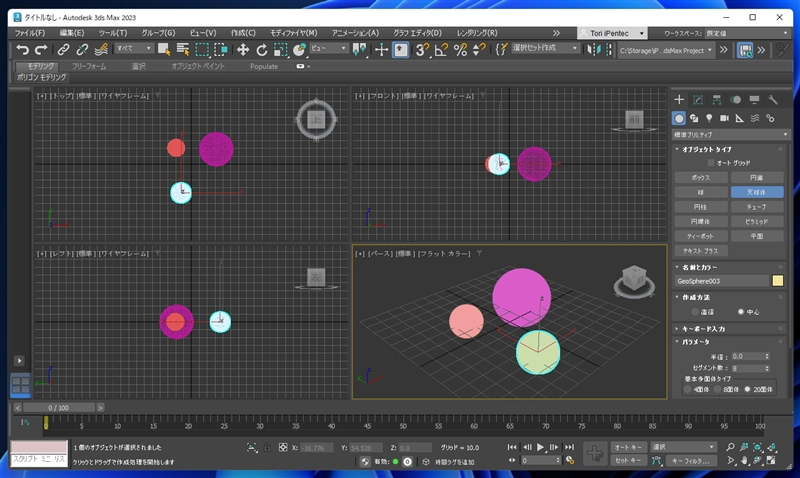
Task: Open the すべて selection filter dropdown
Action: coord(134,48)
